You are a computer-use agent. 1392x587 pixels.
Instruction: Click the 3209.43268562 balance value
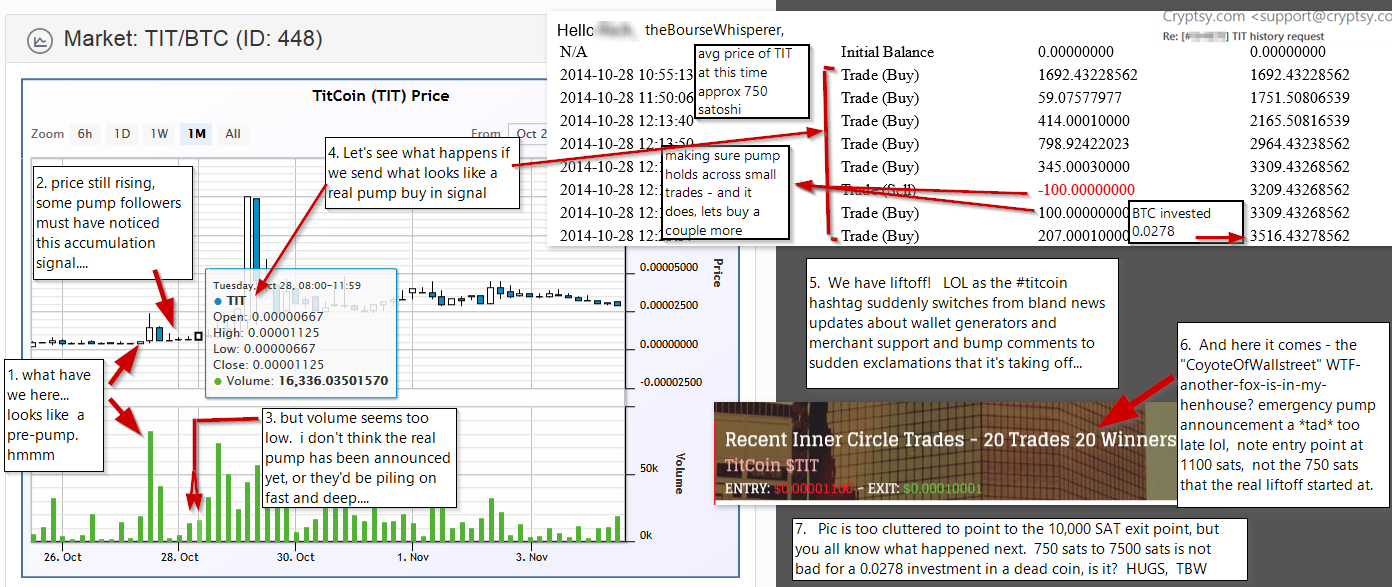click(1300, 190)
